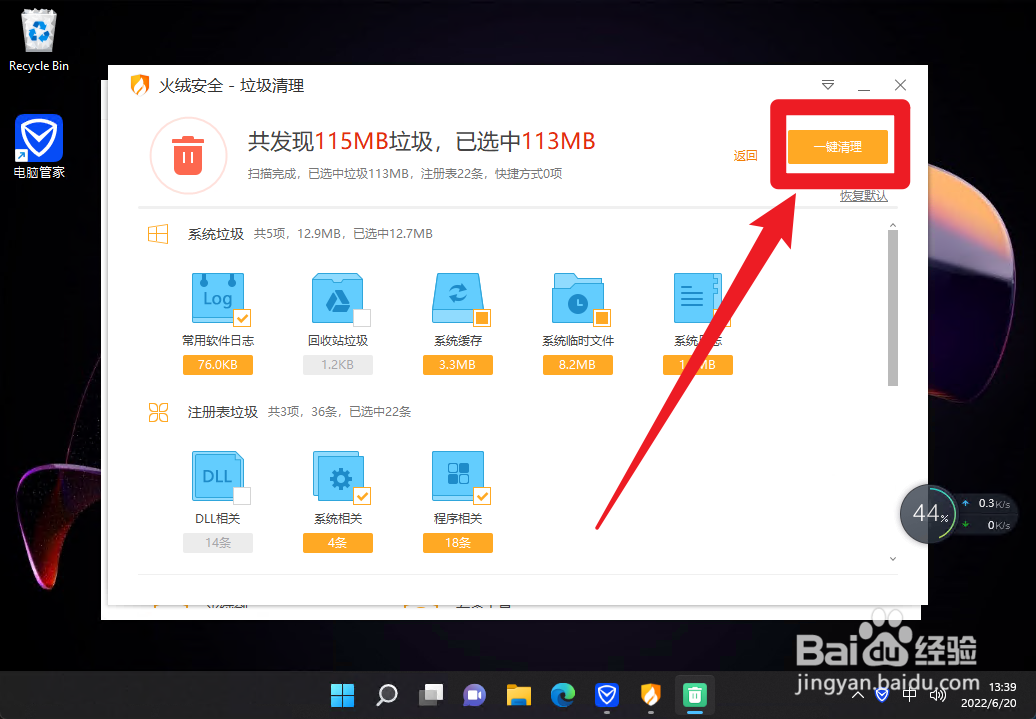This screenshot has height=719, width=1036.
Task: Click the 14条 count badge
Action: (x=218, y=543)
